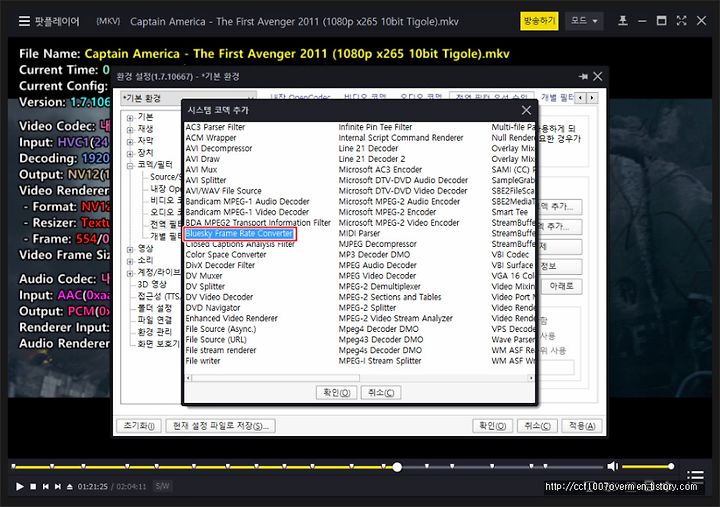Select AVI Decompressor entry
The image size is (720, 507).
coord(219,148)
